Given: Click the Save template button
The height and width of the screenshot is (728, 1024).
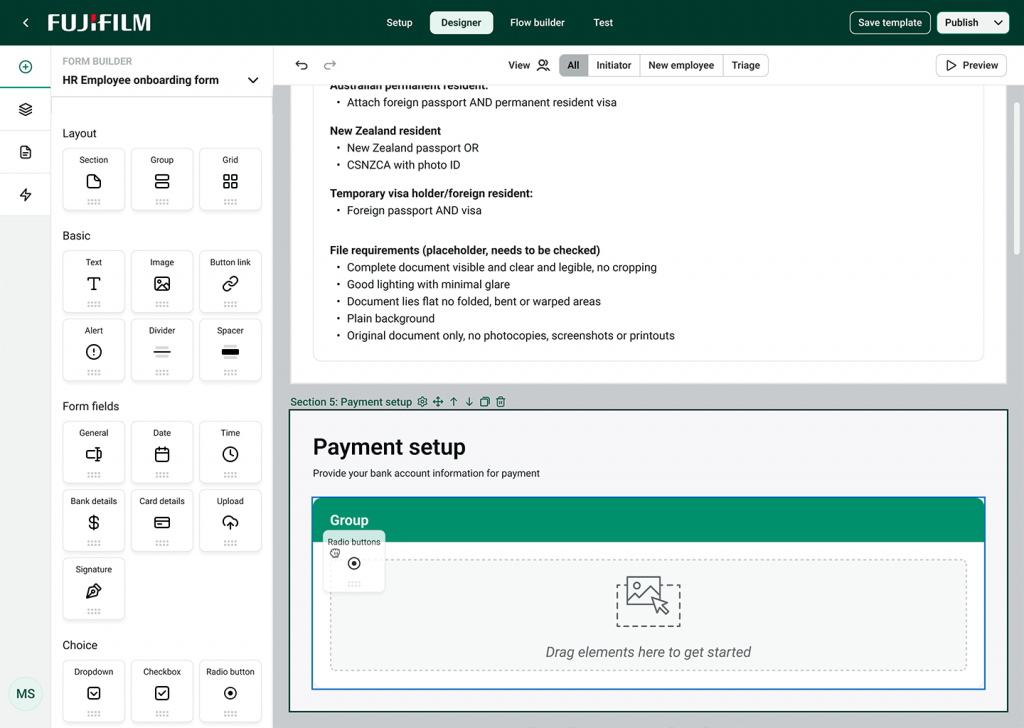Looking at the screenshot, I should click(890, 22).
